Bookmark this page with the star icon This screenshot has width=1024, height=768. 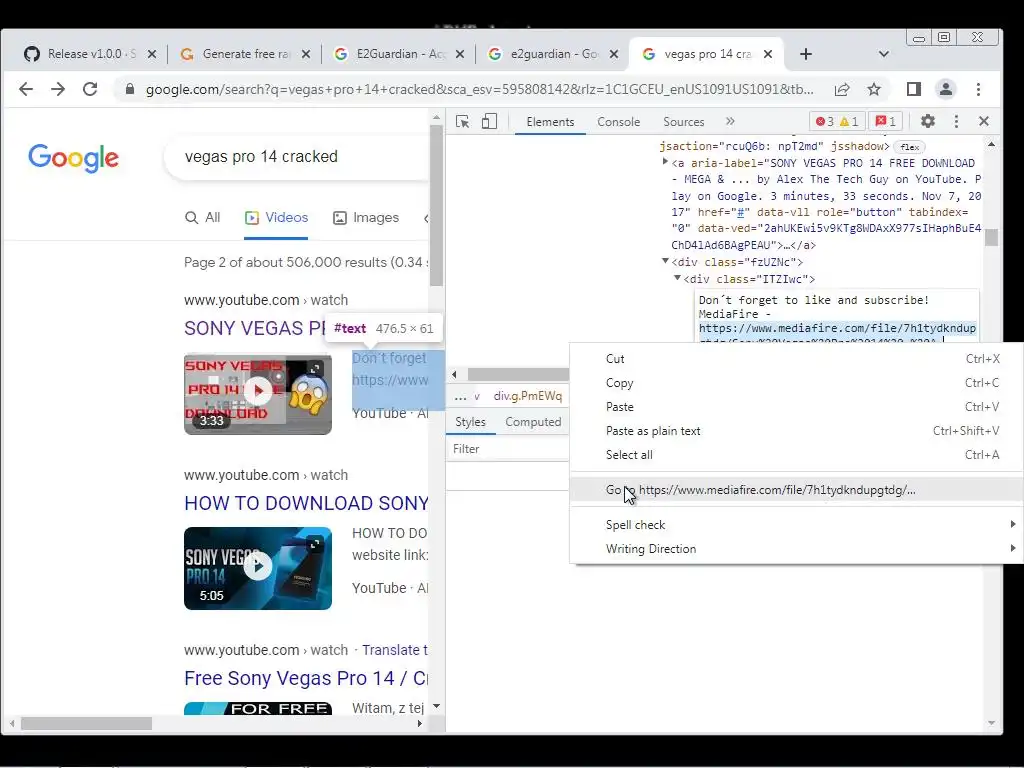coord(874,89)
